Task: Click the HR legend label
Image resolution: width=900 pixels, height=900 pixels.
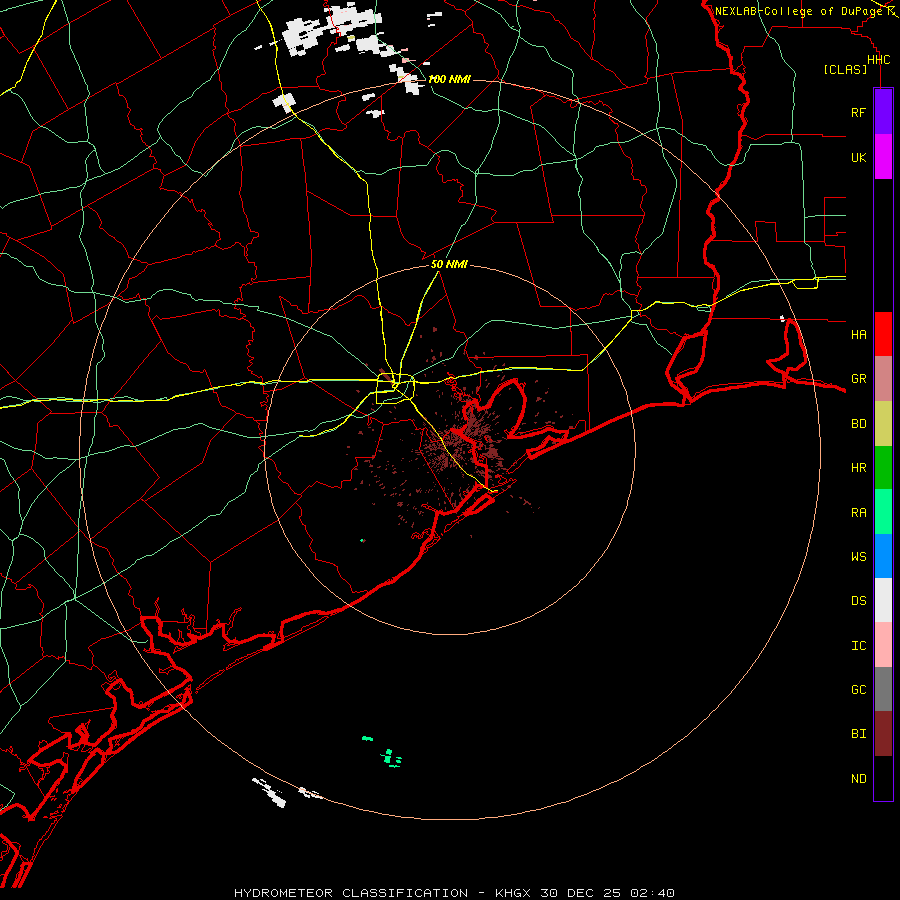Action: [858, 468]
